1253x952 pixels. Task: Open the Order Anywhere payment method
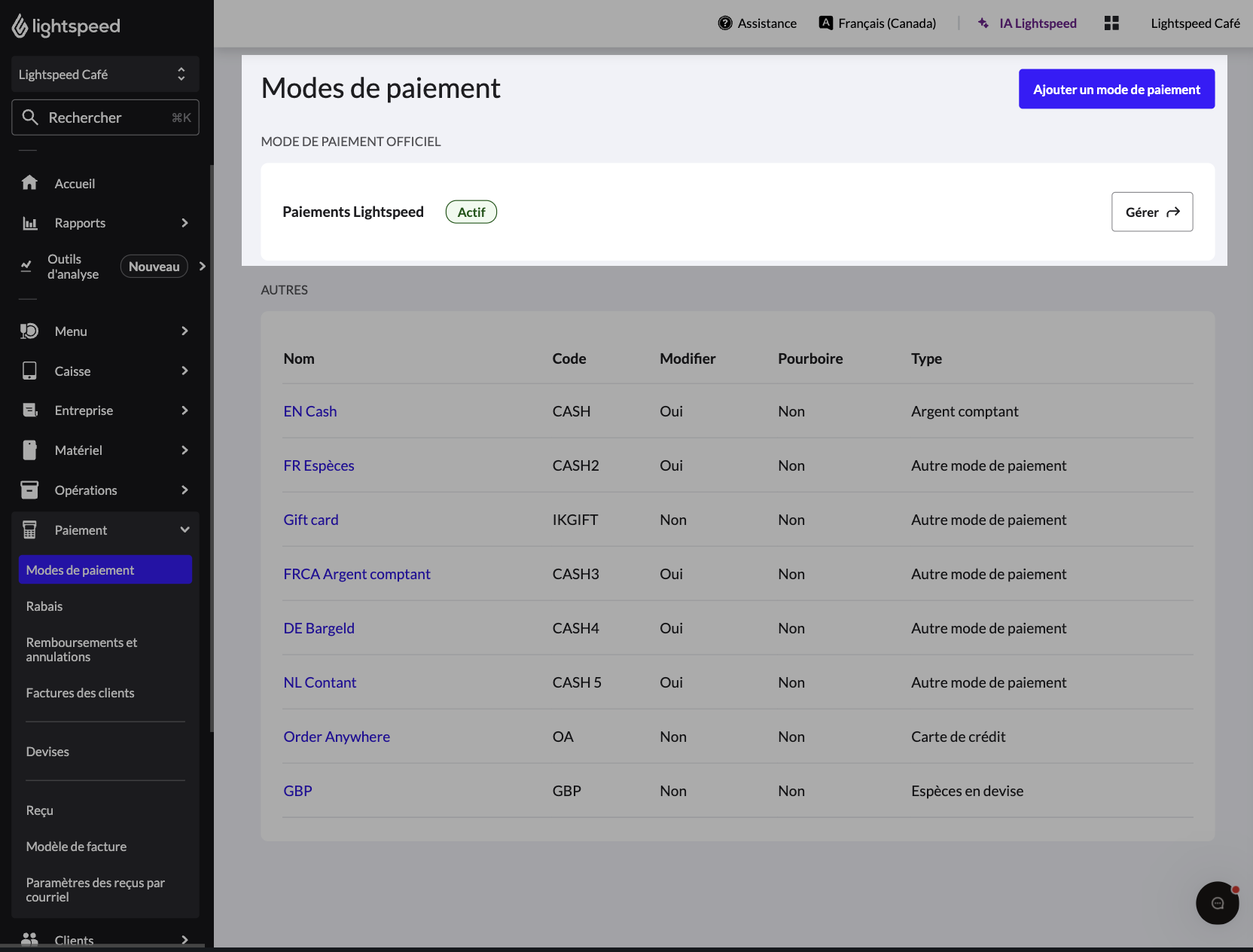(337, 737)
